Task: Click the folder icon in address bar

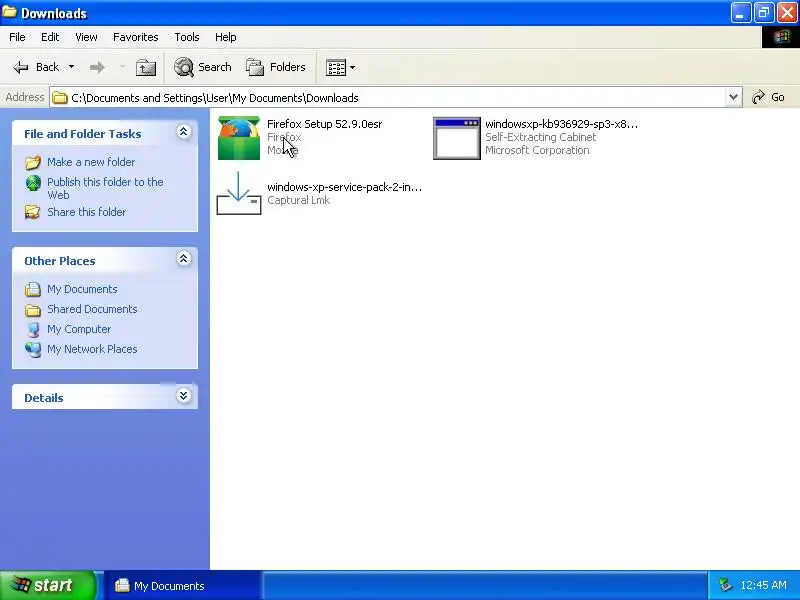Action: (x=60, y=97)
